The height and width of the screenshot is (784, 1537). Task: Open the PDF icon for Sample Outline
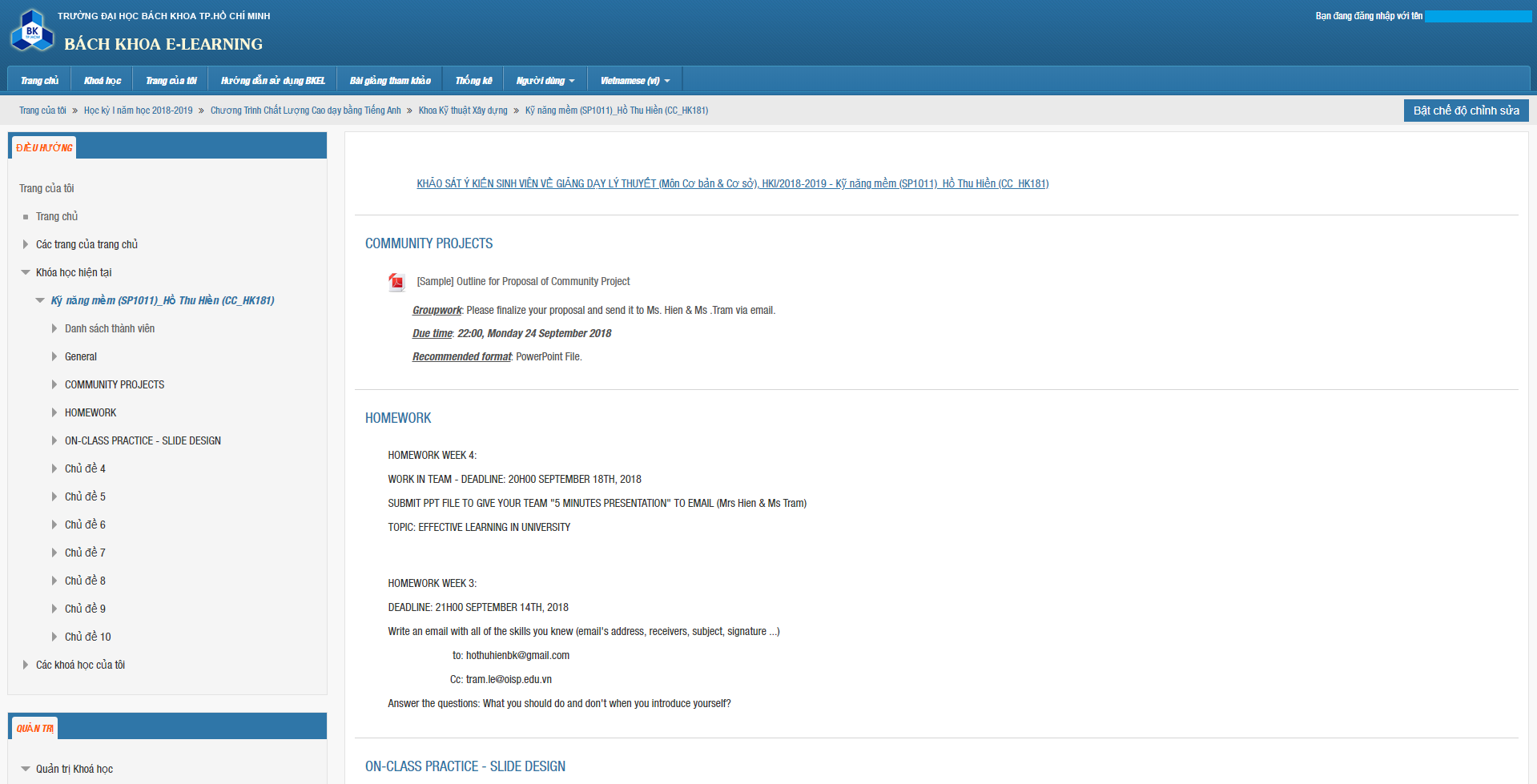396,282
